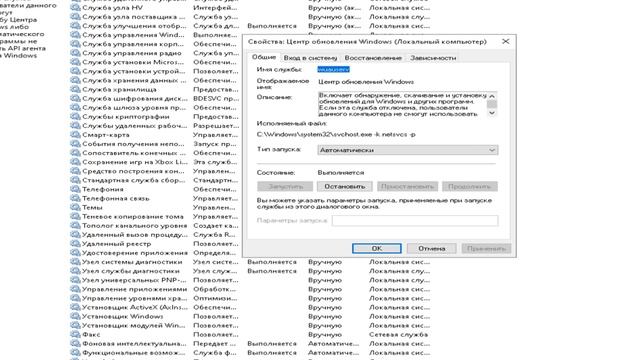Screen dimensions: 640x360
Task: Select the Узел универсальных PNP row
Action: point(250,280)
